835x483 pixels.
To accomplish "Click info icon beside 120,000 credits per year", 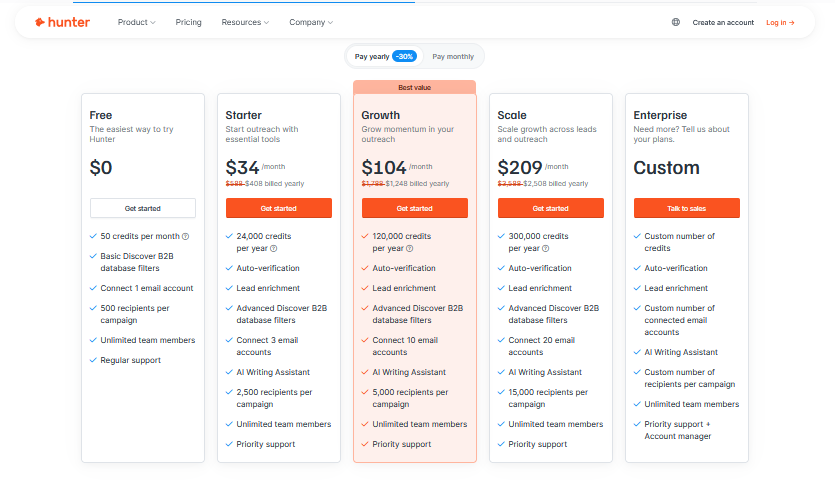I will 410,249.
